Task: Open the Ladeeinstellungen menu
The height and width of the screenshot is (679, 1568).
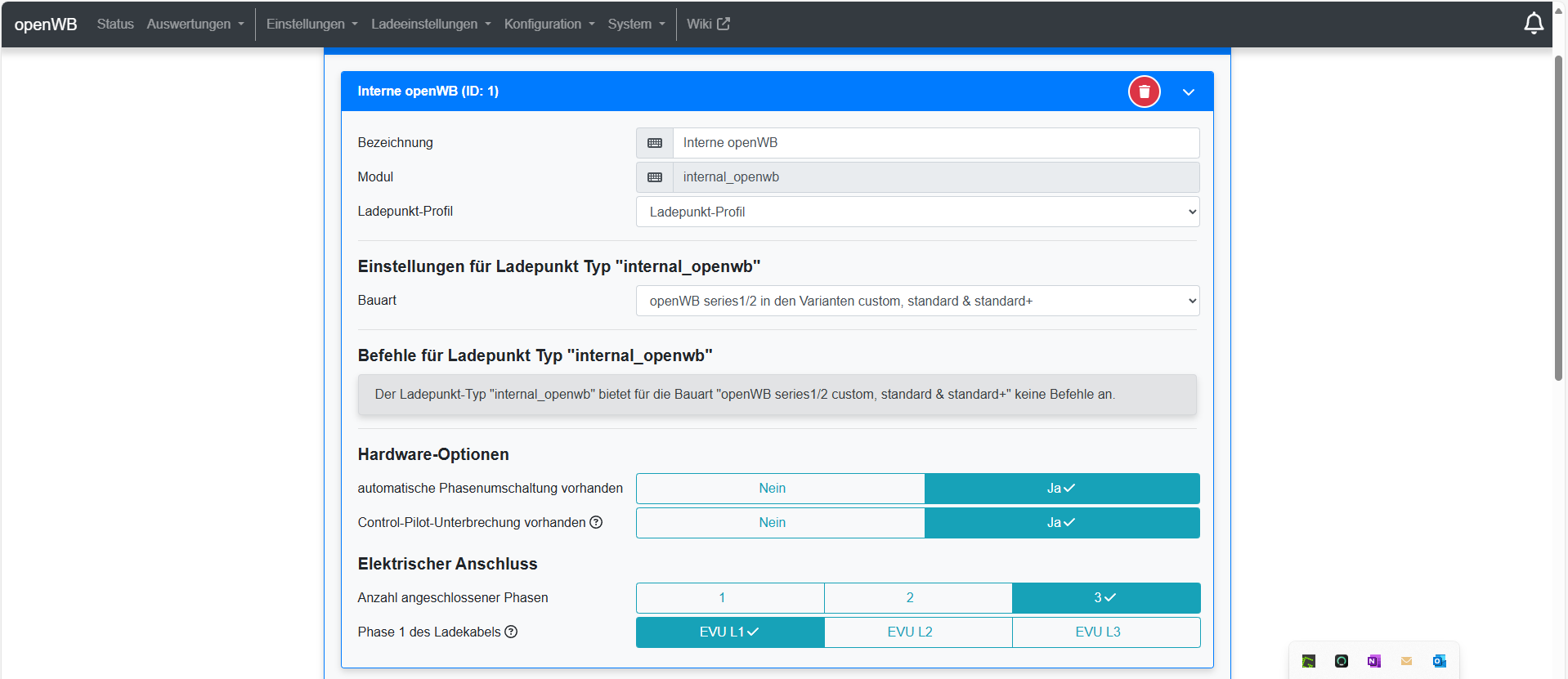Action: [431, 24]
